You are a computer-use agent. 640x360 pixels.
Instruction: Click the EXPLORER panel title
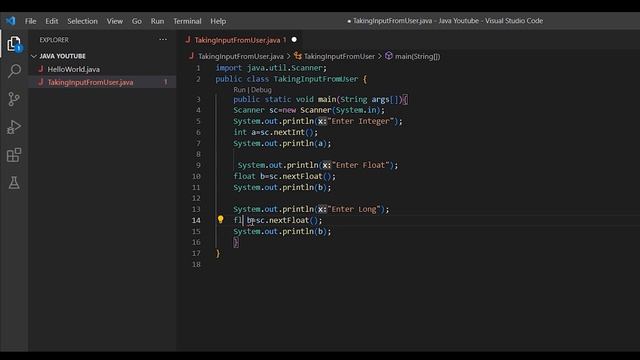(54, 40)
